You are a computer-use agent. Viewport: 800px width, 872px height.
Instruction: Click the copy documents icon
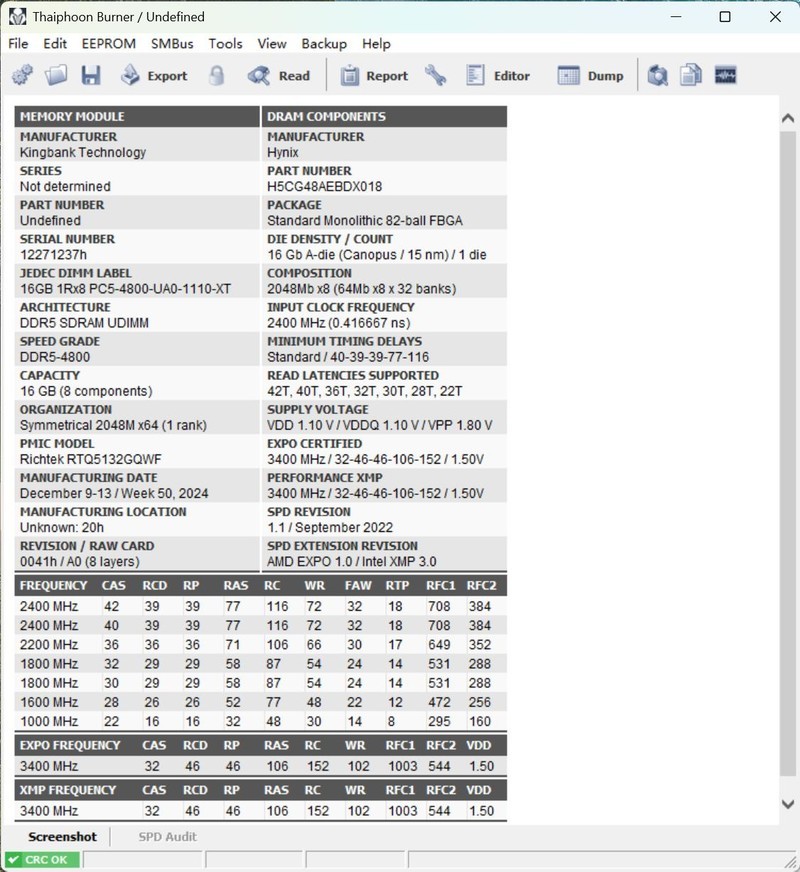coord(691,76)
